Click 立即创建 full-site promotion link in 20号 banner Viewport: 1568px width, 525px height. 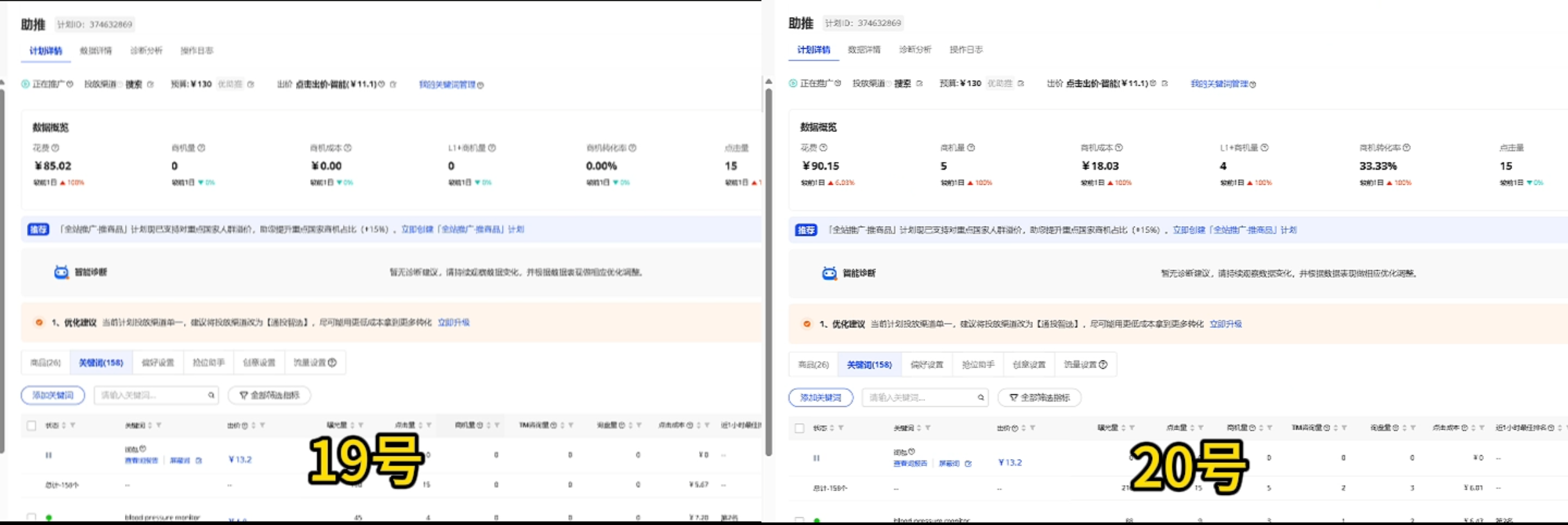pos(1234,230)
